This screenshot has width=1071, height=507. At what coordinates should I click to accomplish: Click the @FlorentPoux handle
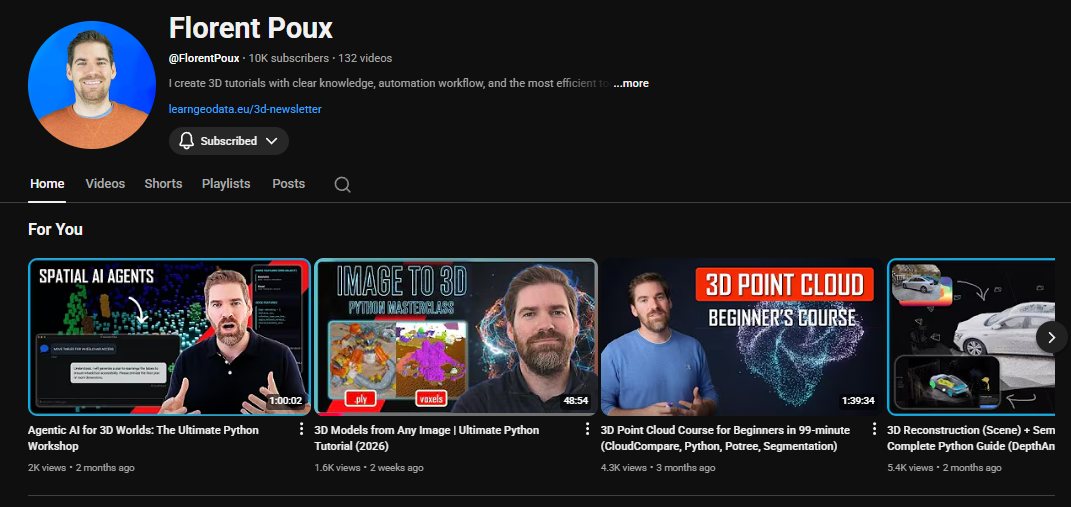click(x=204, y=58)
